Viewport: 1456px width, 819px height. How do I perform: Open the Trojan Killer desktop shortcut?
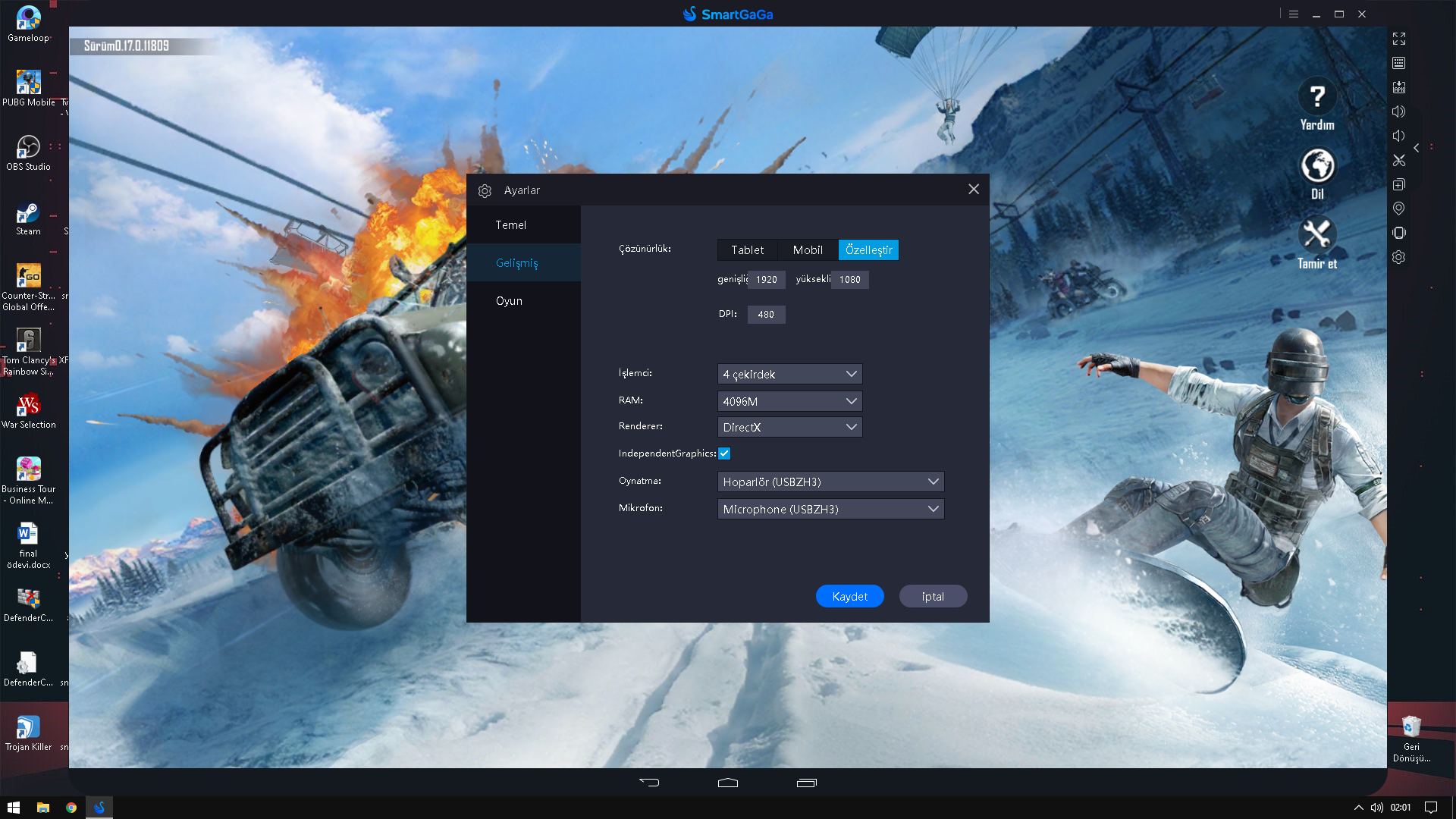point(29,733)
